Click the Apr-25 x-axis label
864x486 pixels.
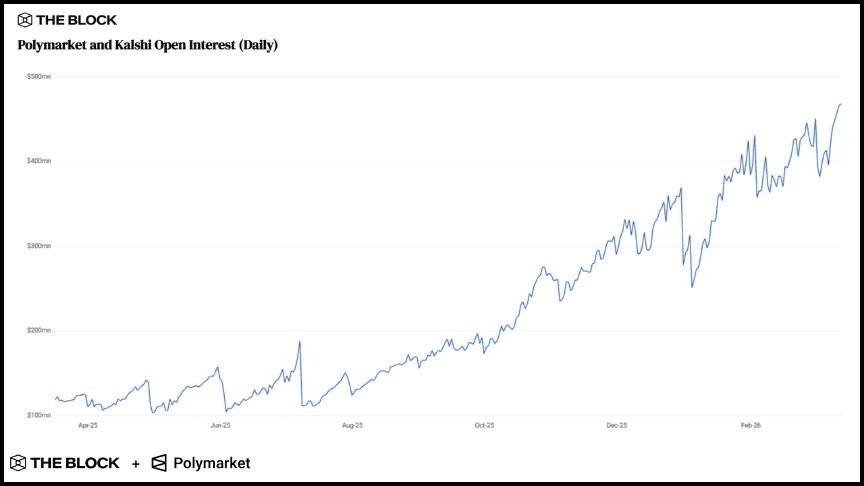point(88,426)
